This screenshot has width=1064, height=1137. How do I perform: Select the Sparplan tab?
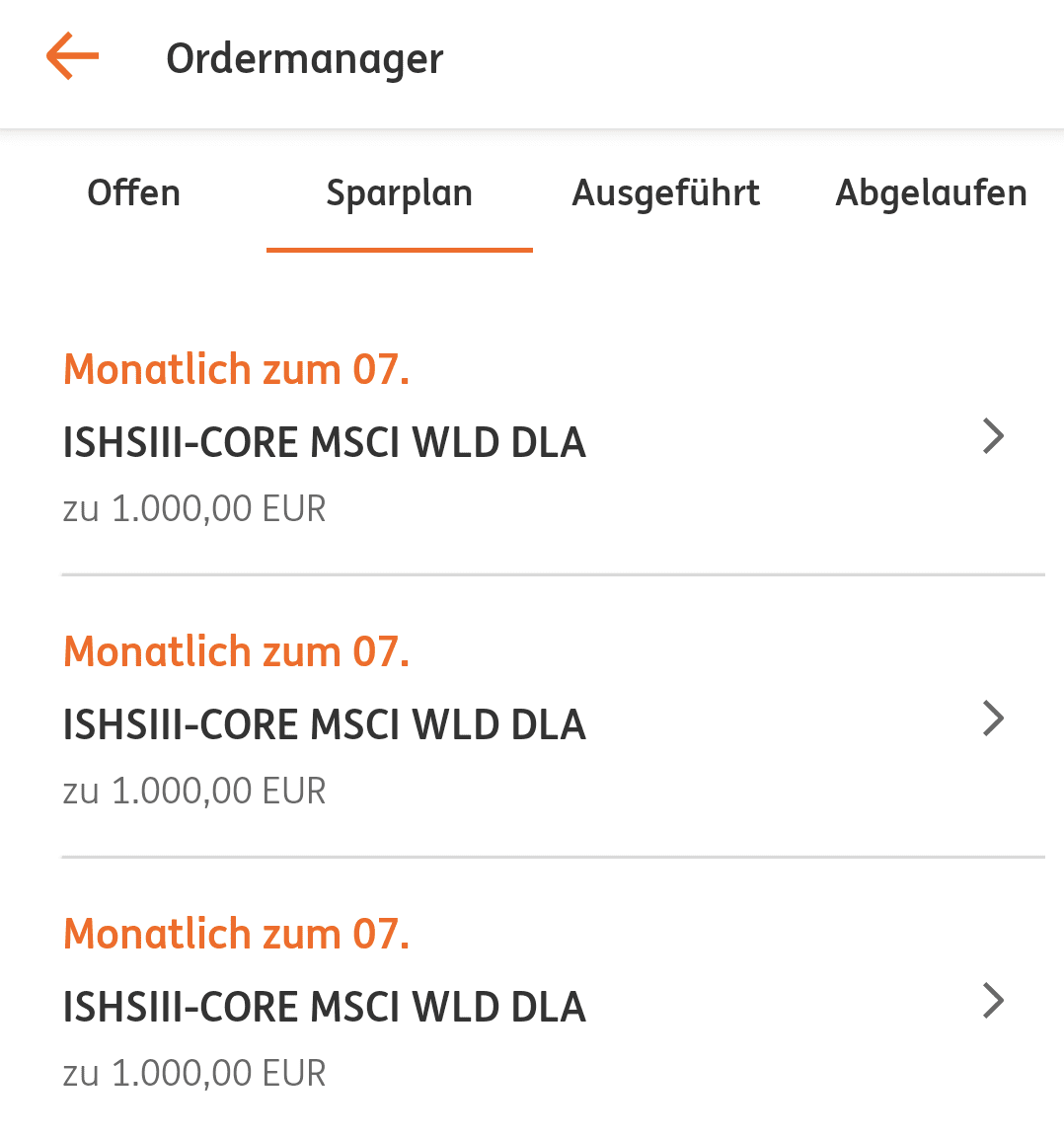coord(399,192)
